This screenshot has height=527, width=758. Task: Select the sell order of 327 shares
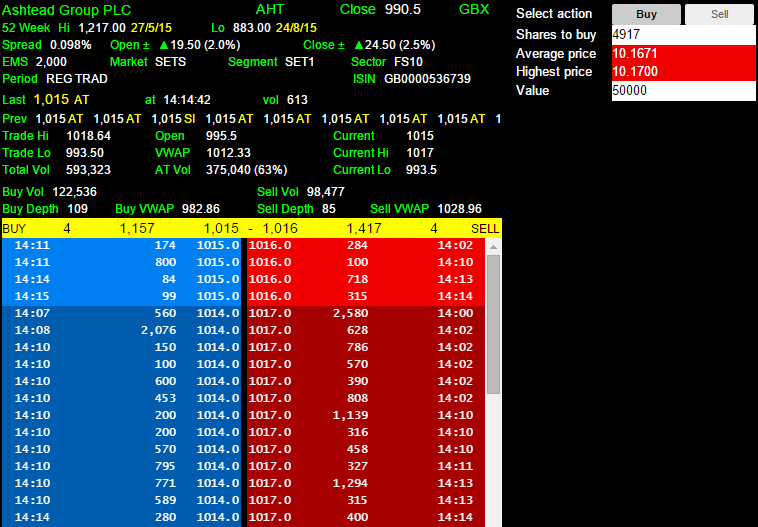(x=366, y=466)
